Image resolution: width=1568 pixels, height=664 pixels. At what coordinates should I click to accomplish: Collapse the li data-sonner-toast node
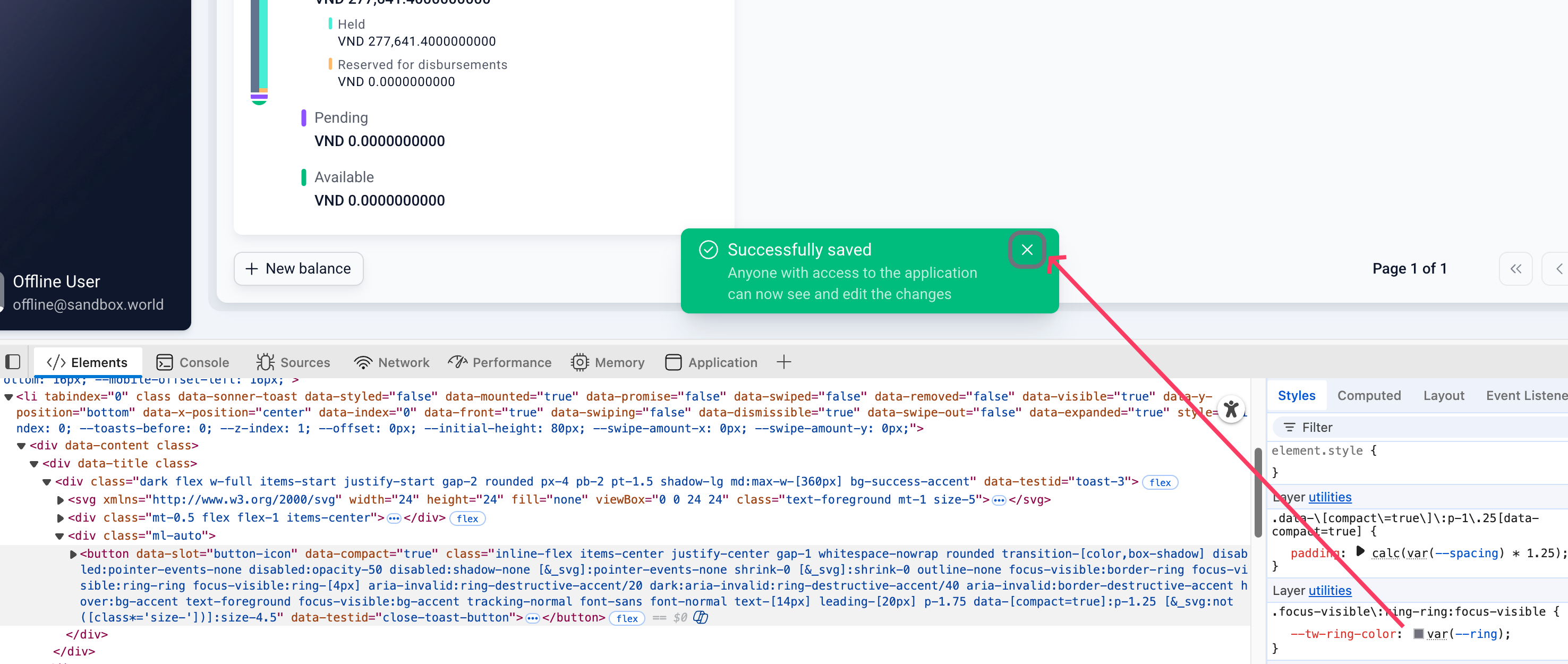click(8, 397)
